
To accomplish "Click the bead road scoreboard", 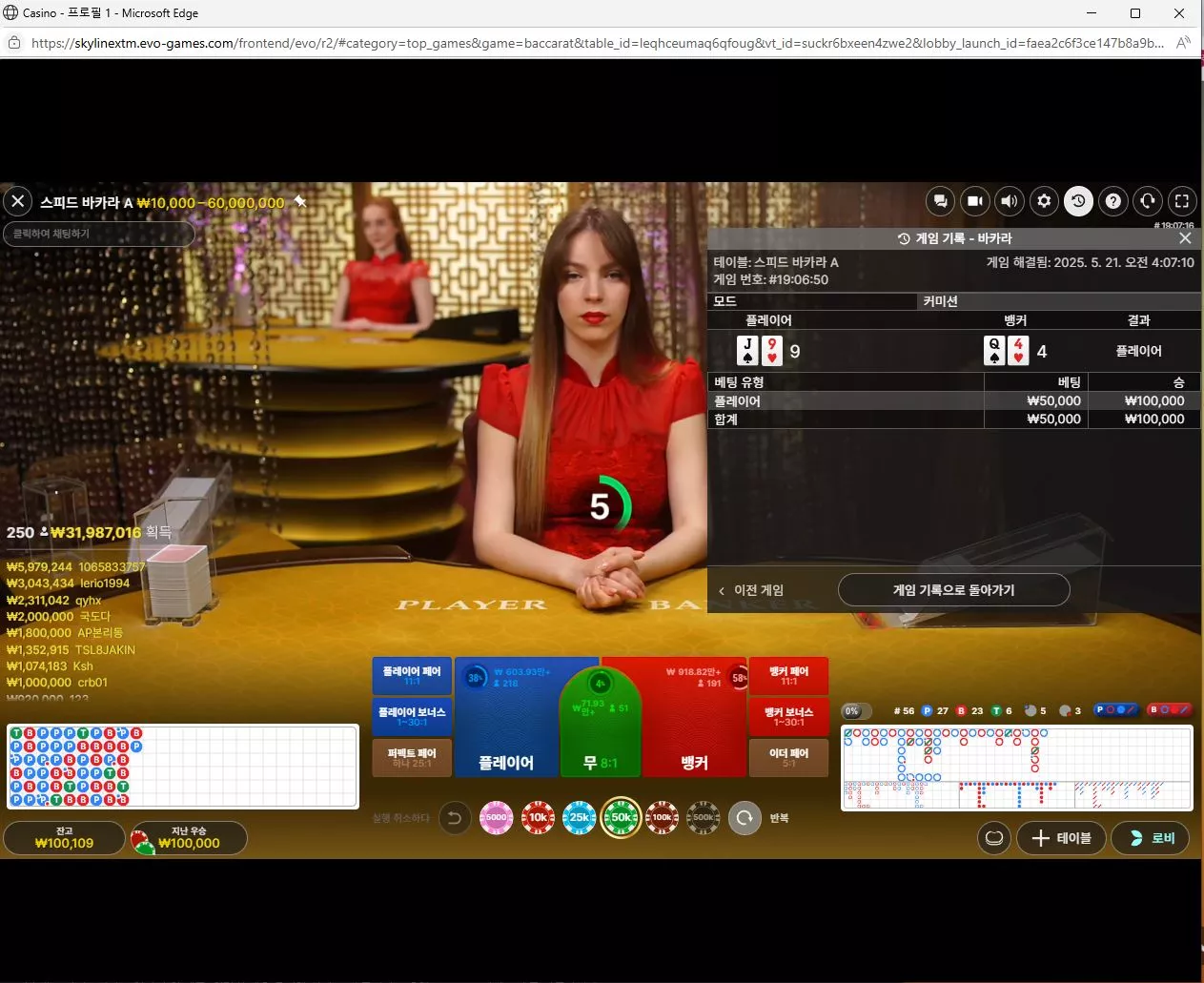I will click(183, 767).
